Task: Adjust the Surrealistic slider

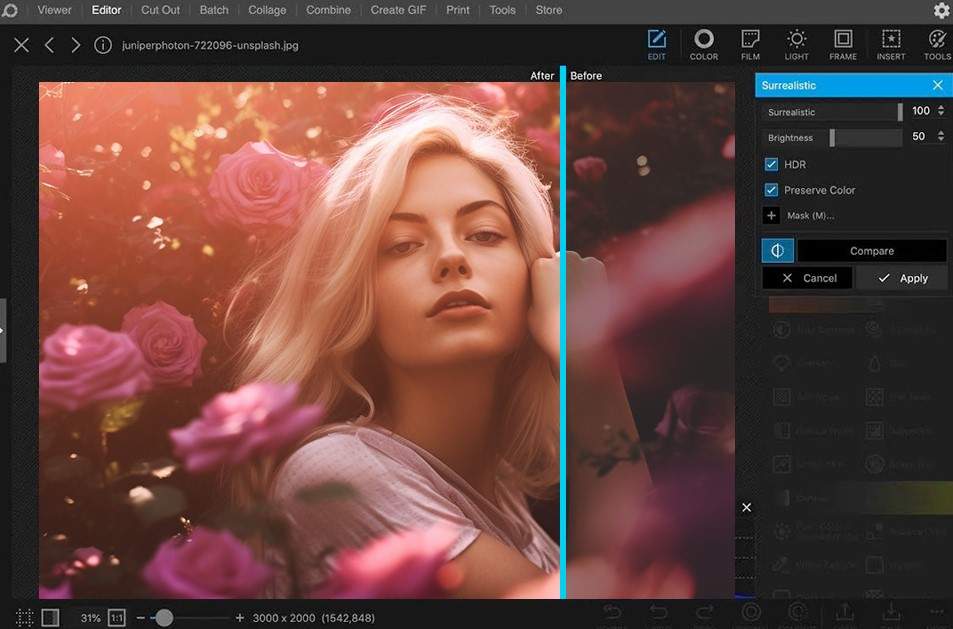Action: coord(833,112)
